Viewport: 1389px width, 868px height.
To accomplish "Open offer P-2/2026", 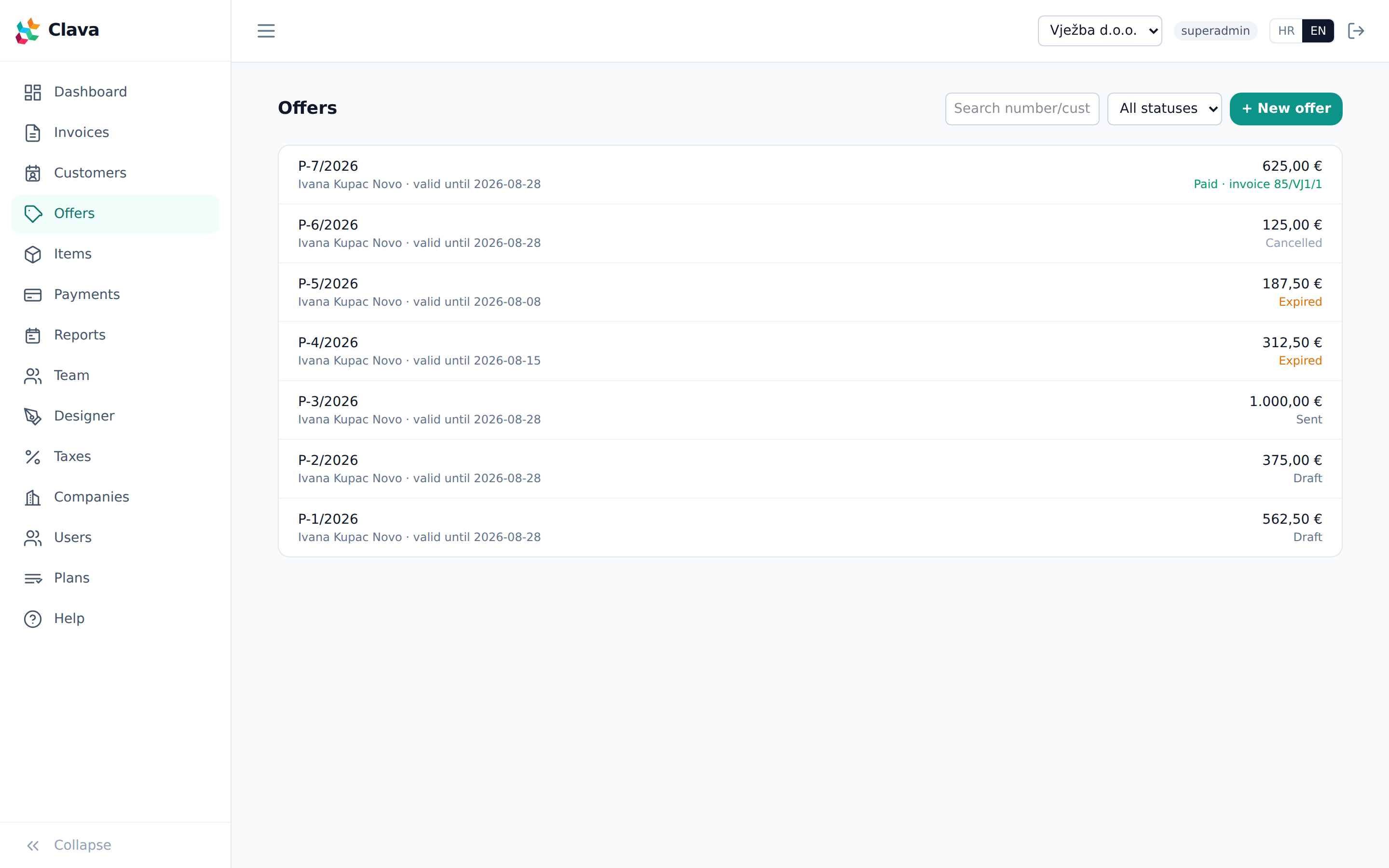I will 810,469.
